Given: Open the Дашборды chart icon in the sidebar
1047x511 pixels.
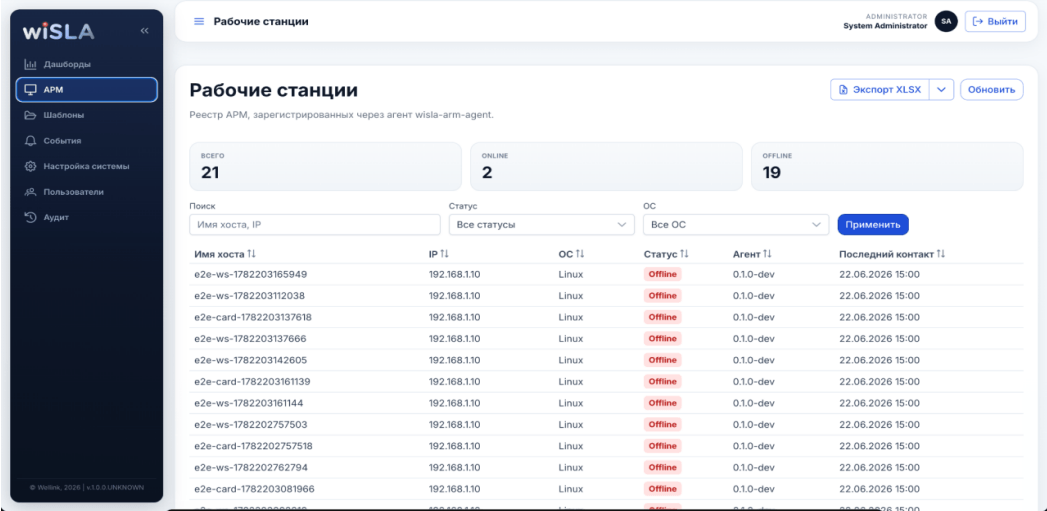Looking at the screenshot, I should pos(30,65).
